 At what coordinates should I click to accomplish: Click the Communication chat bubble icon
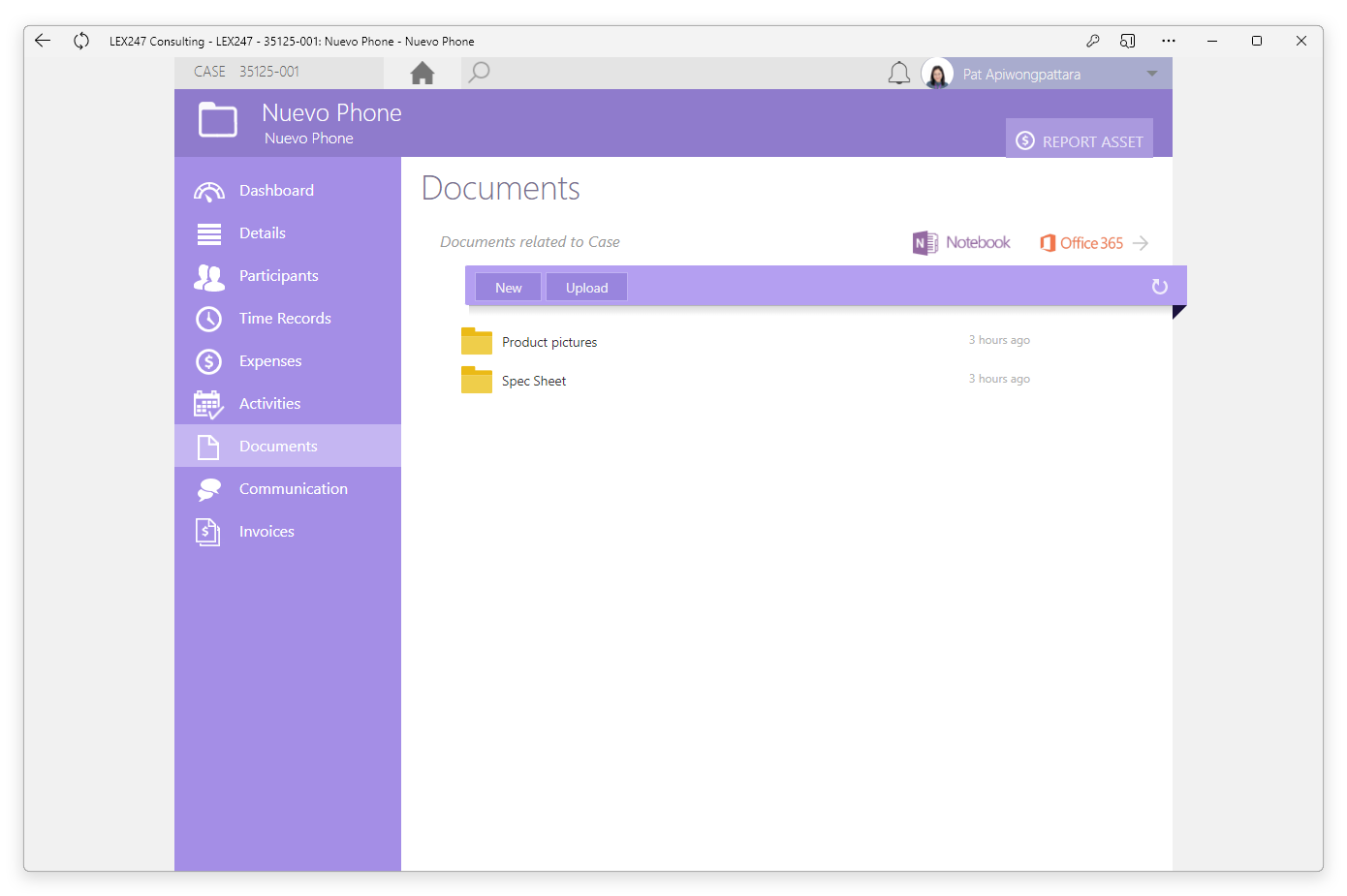[x=209, y=490]
